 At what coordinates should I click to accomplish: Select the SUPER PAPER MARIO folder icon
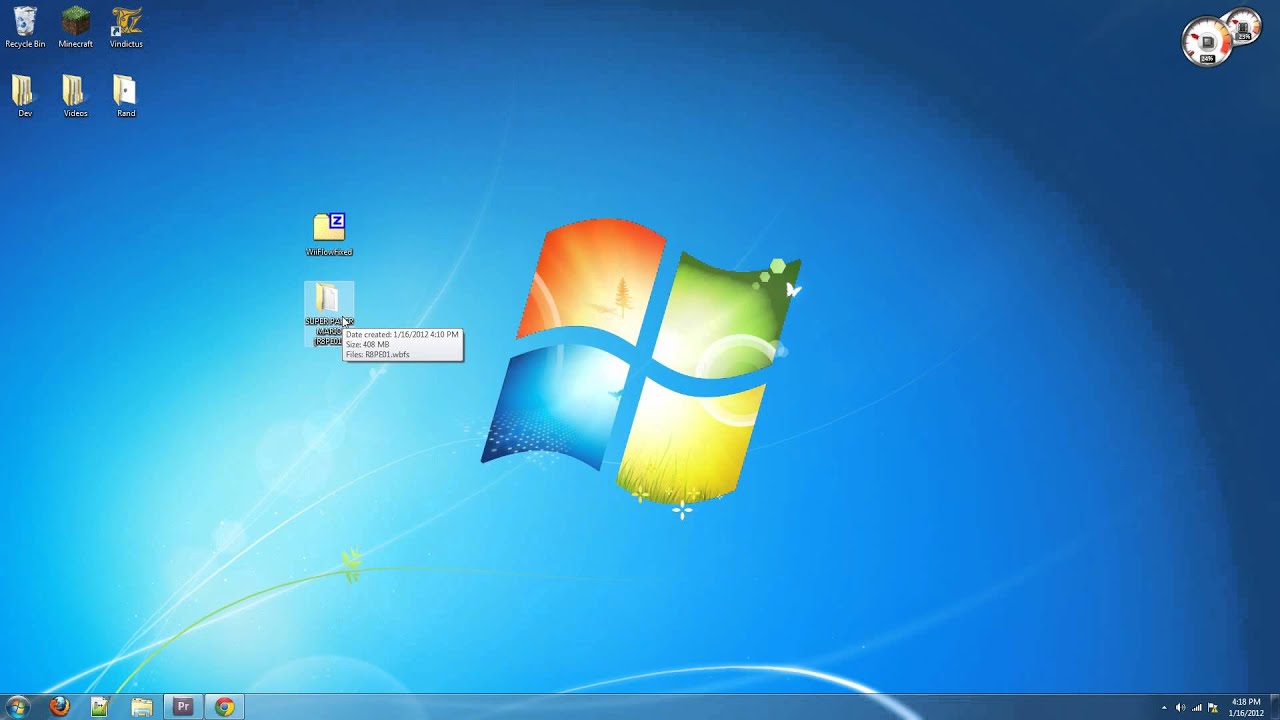coord(328,313)
